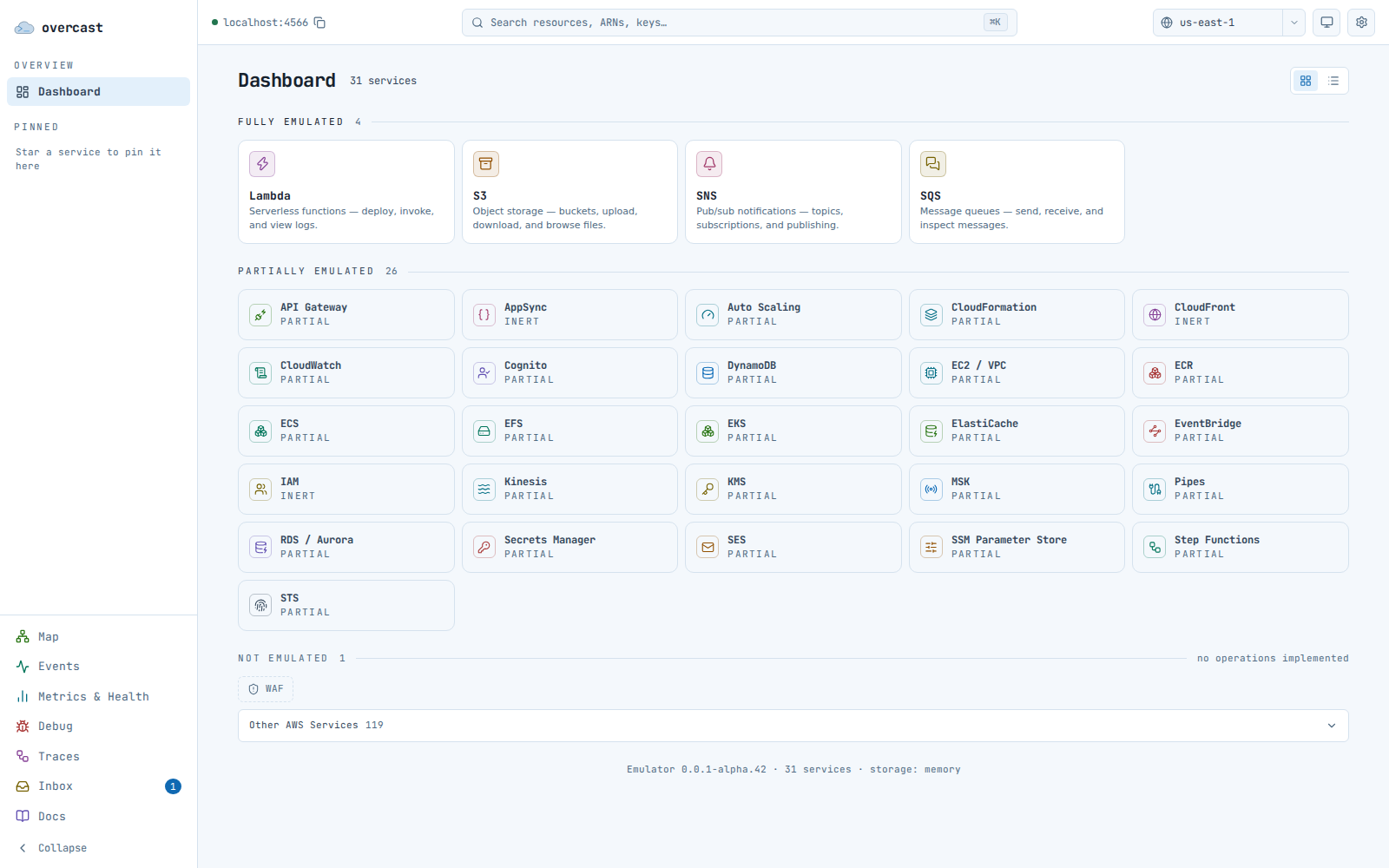The width and height of the screenshot is (1389, 868).
Task: Click the Secrets Manager key icon
Action: click(484, 548)
